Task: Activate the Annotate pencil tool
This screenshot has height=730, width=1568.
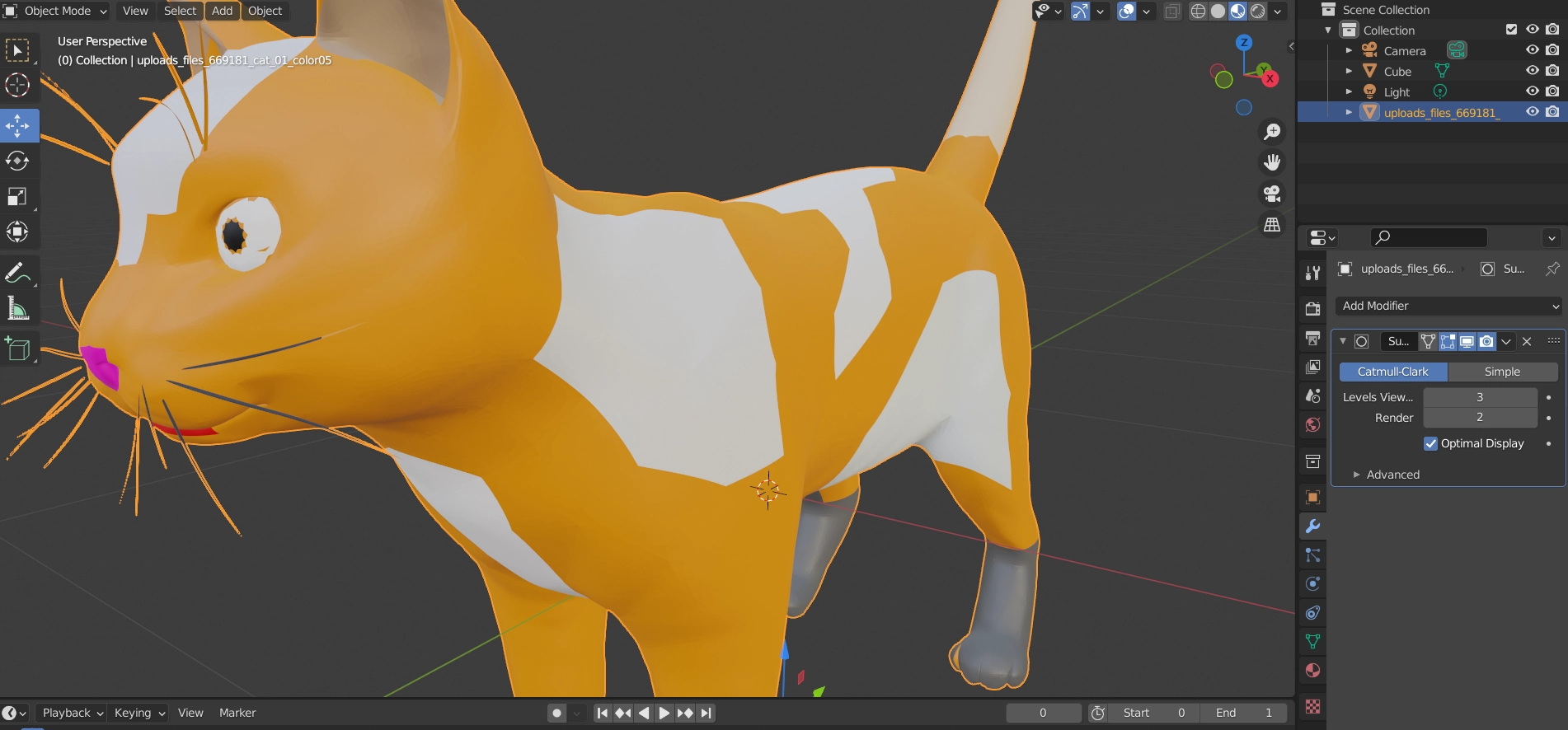Action: 17,272
